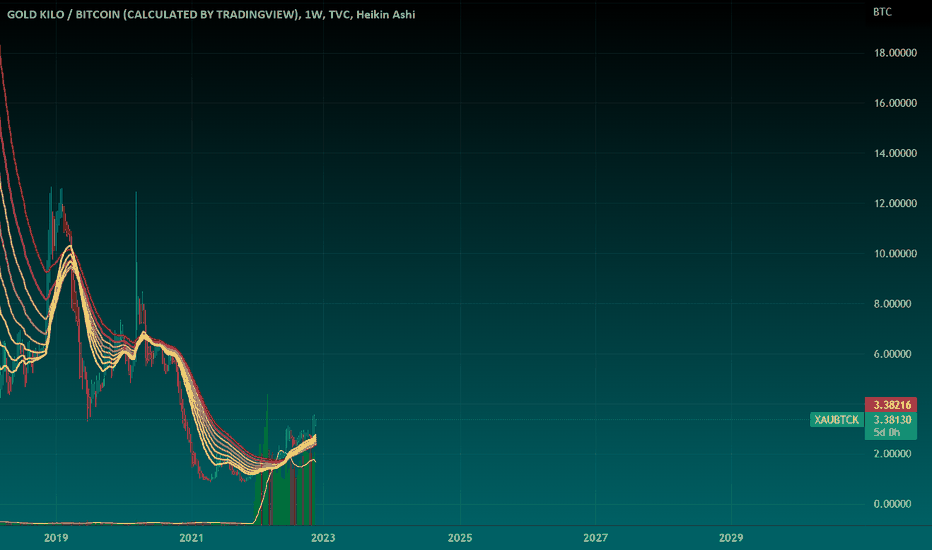Click the 2029 label on the time axis

point(731,538)
